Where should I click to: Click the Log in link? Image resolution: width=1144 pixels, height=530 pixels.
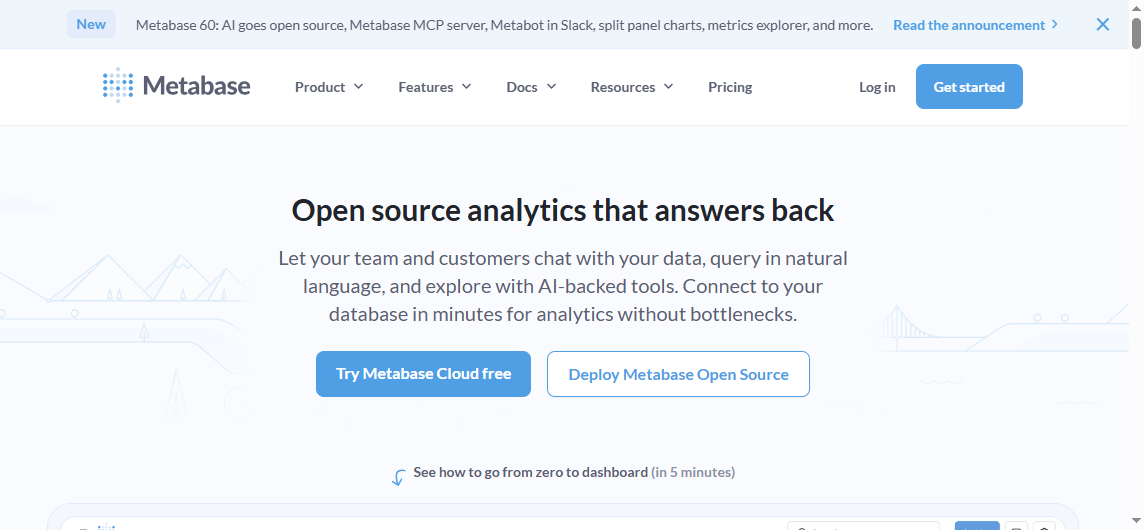[877, 87]
